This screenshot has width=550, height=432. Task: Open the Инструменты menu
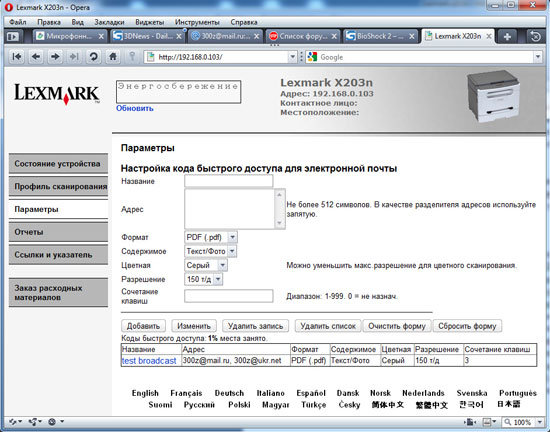pos(197,22)
